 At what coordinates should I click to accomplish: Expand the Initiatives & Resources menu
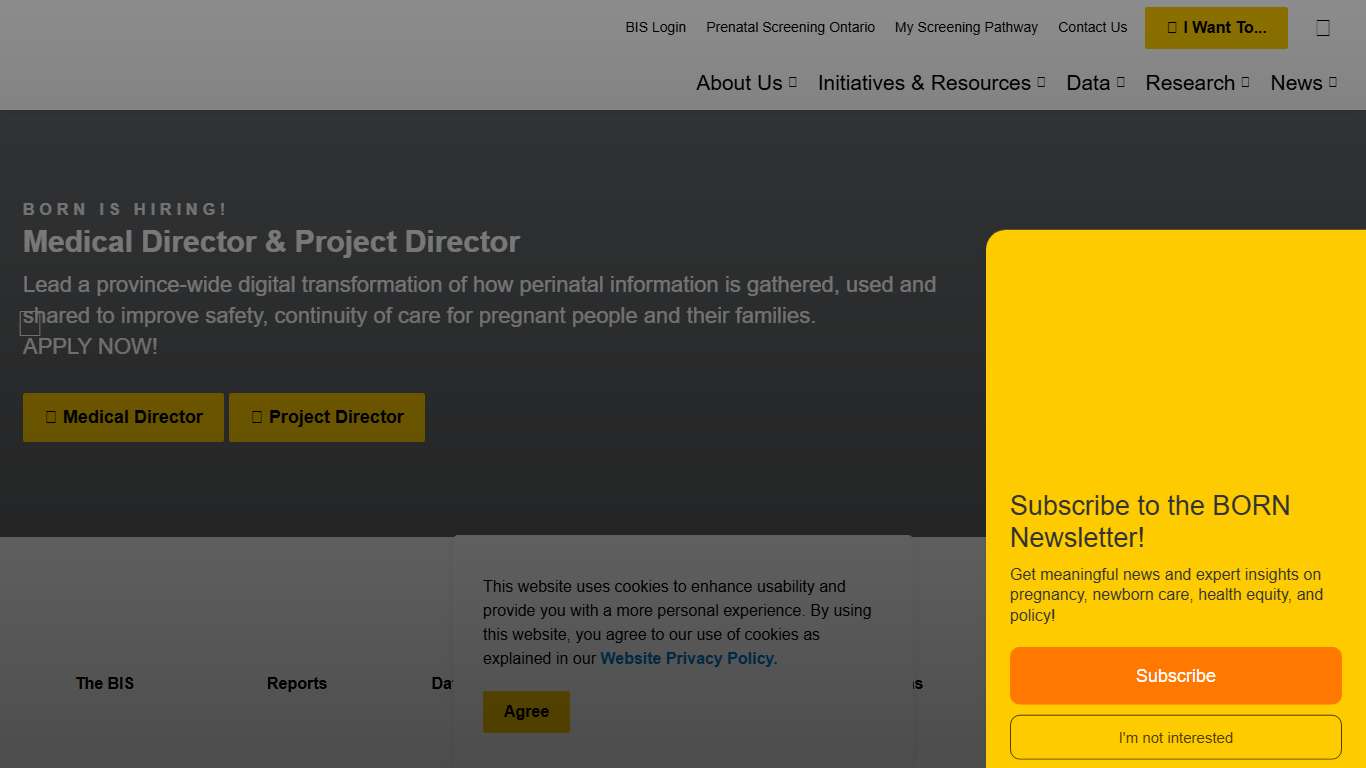click(x=931, y=83)
